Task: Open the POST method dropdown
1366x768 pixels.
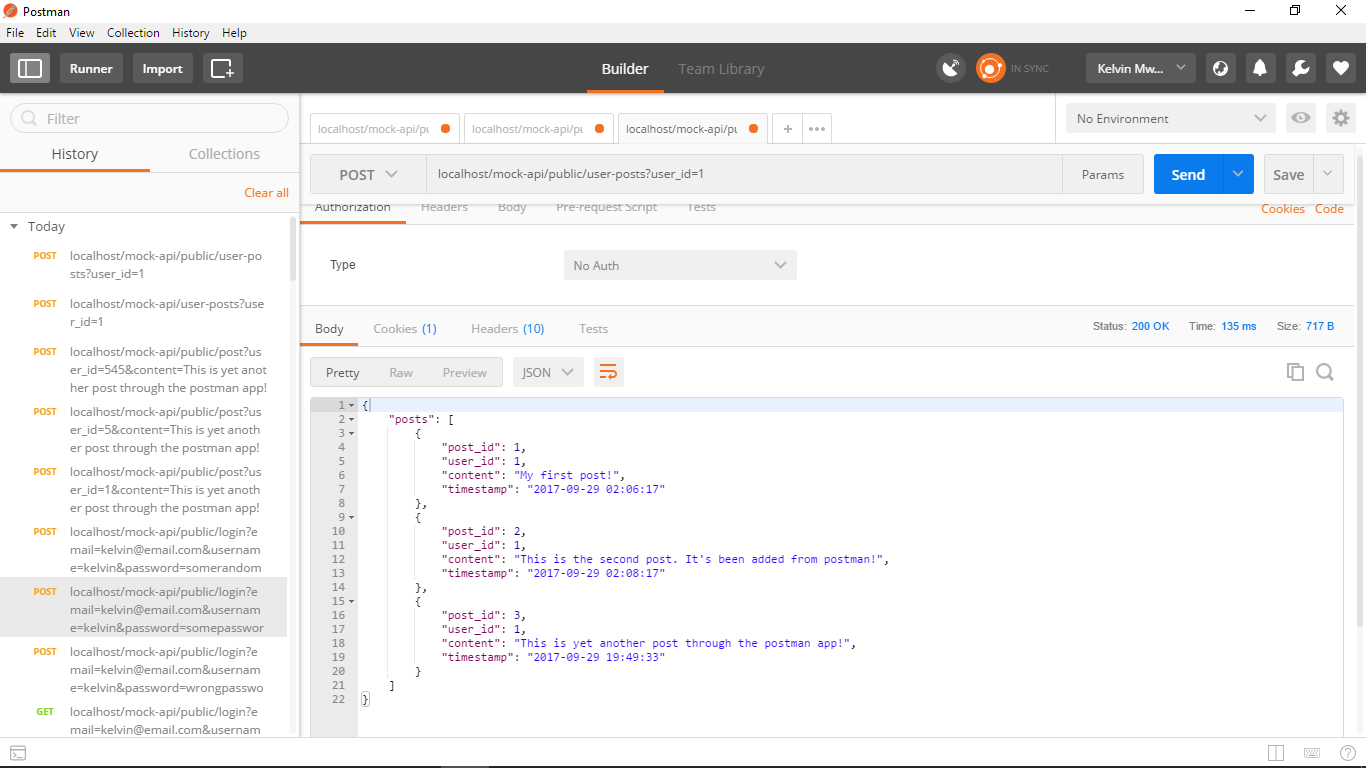Action: (368, 174)
